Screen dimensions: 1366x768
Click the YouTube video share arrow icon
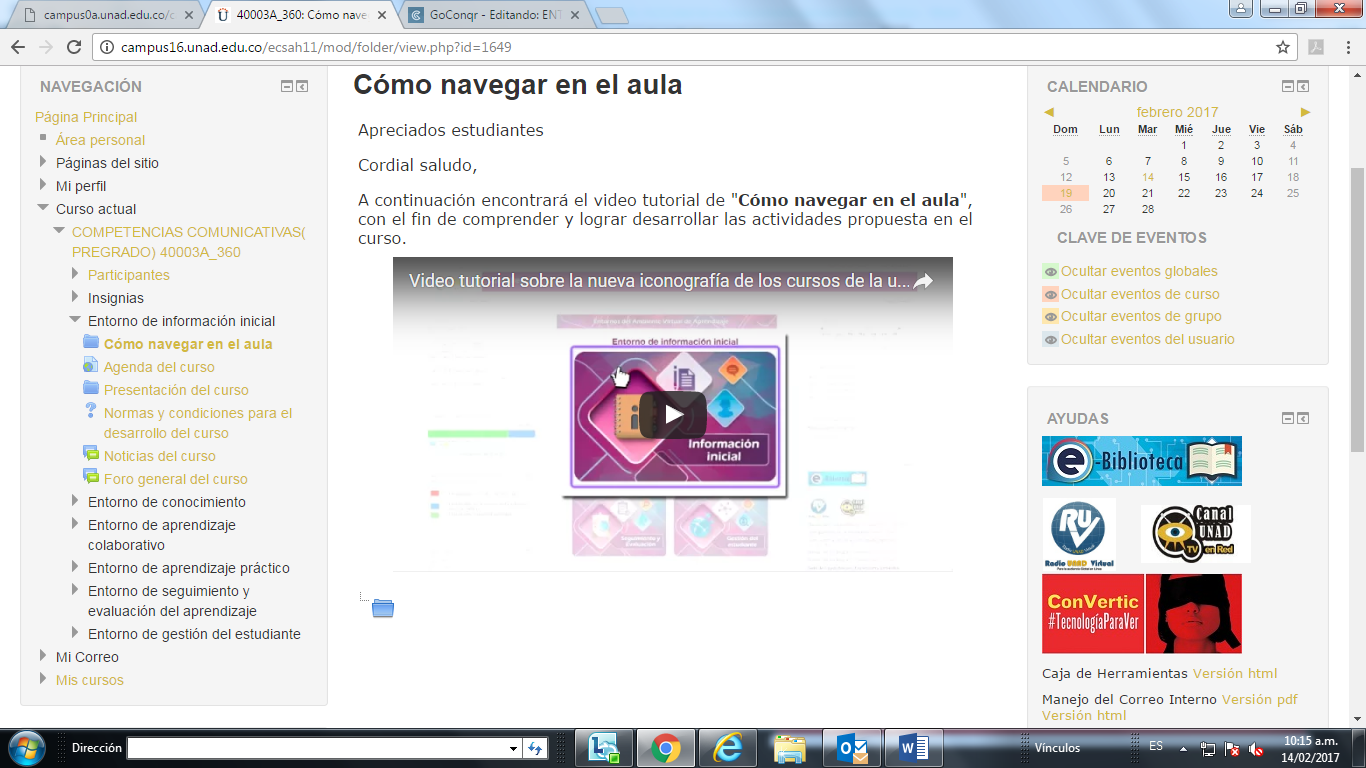pyautogui.click(x=923, y=281)
